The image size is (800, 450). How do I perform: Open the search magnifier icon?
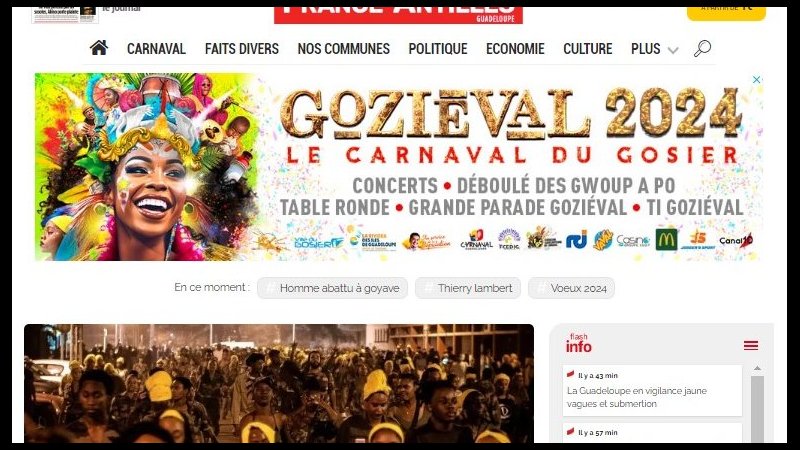[x=703, y=48]
